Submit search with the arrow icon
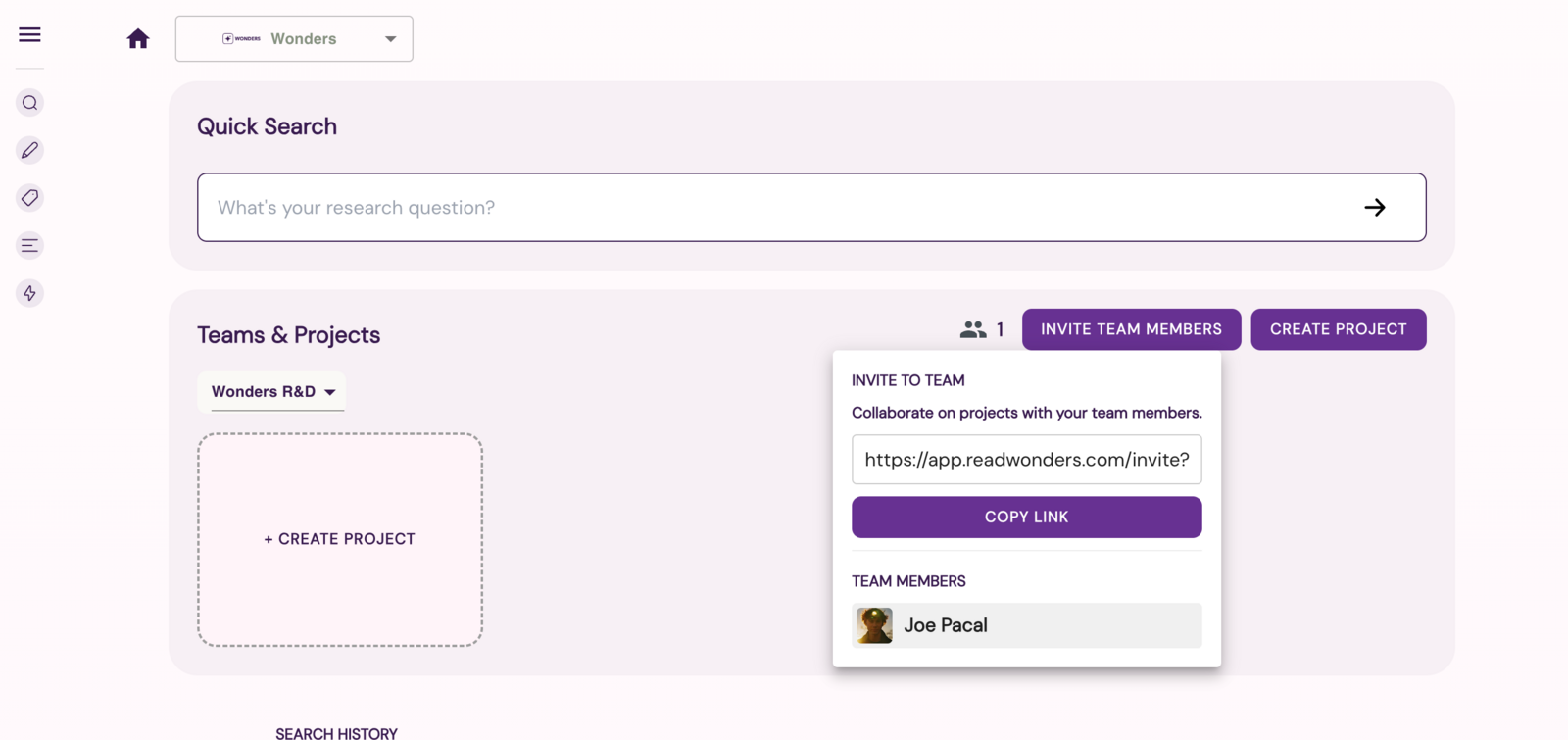Image resolution: width=1568 pixels, height=740 pixels. pos(1375,207)
